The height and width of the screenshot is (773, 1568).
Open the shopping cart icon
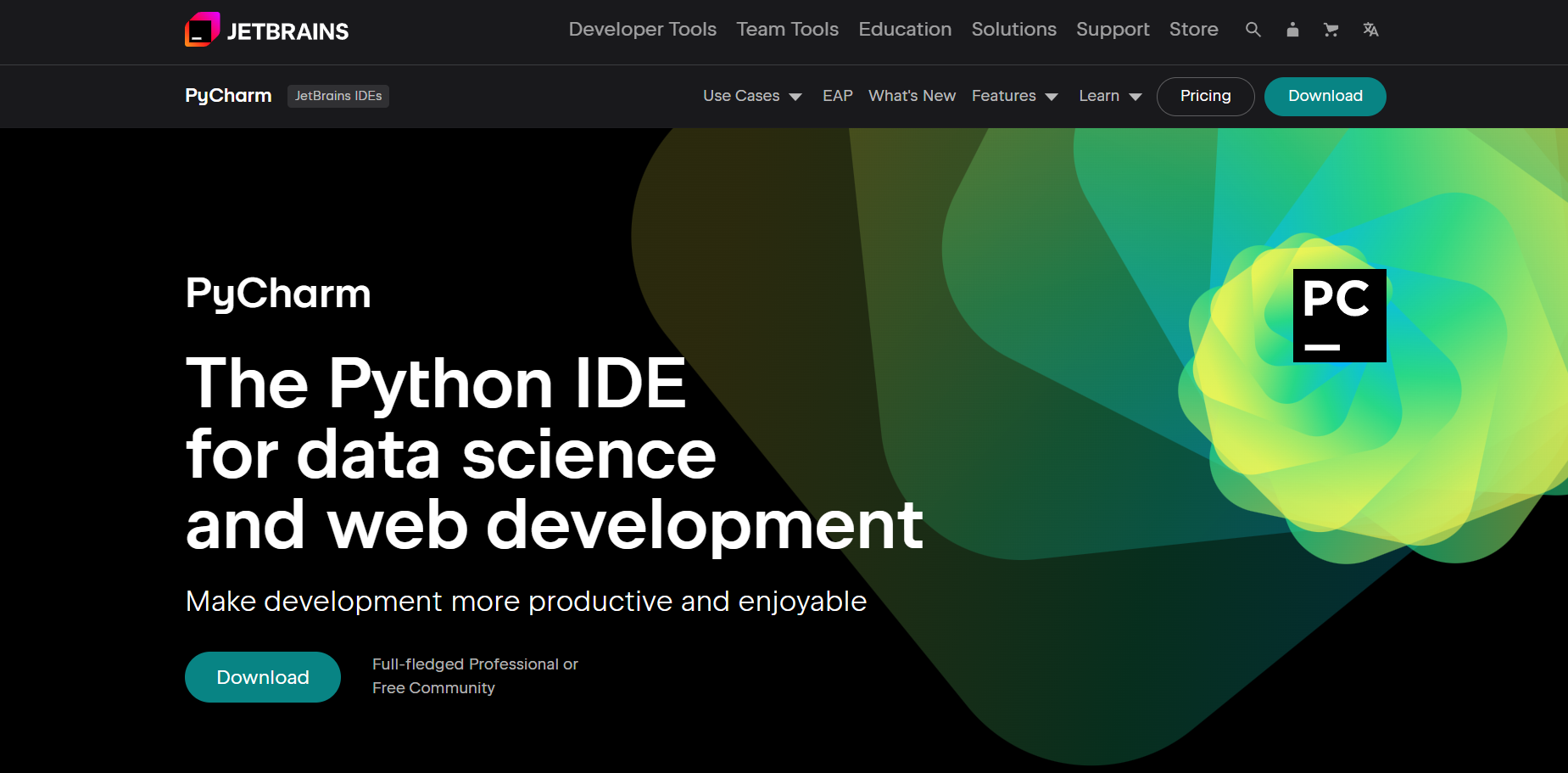point(1331,30)
